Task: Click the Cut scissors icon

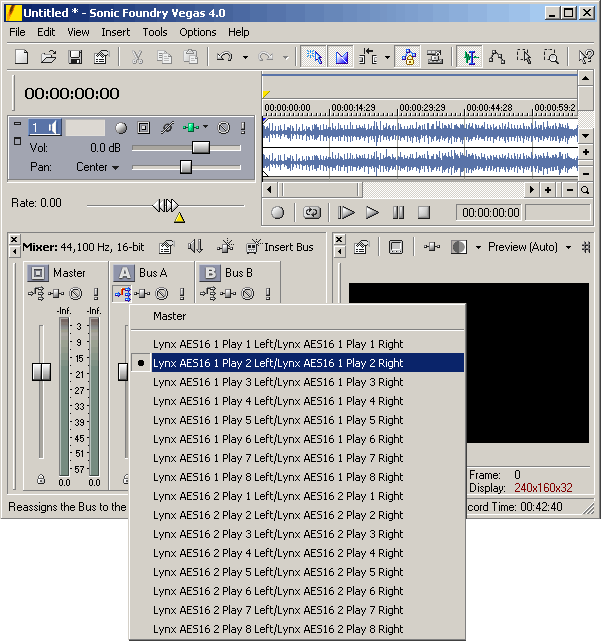Action: pyautogui.click(x=138, y=56)
